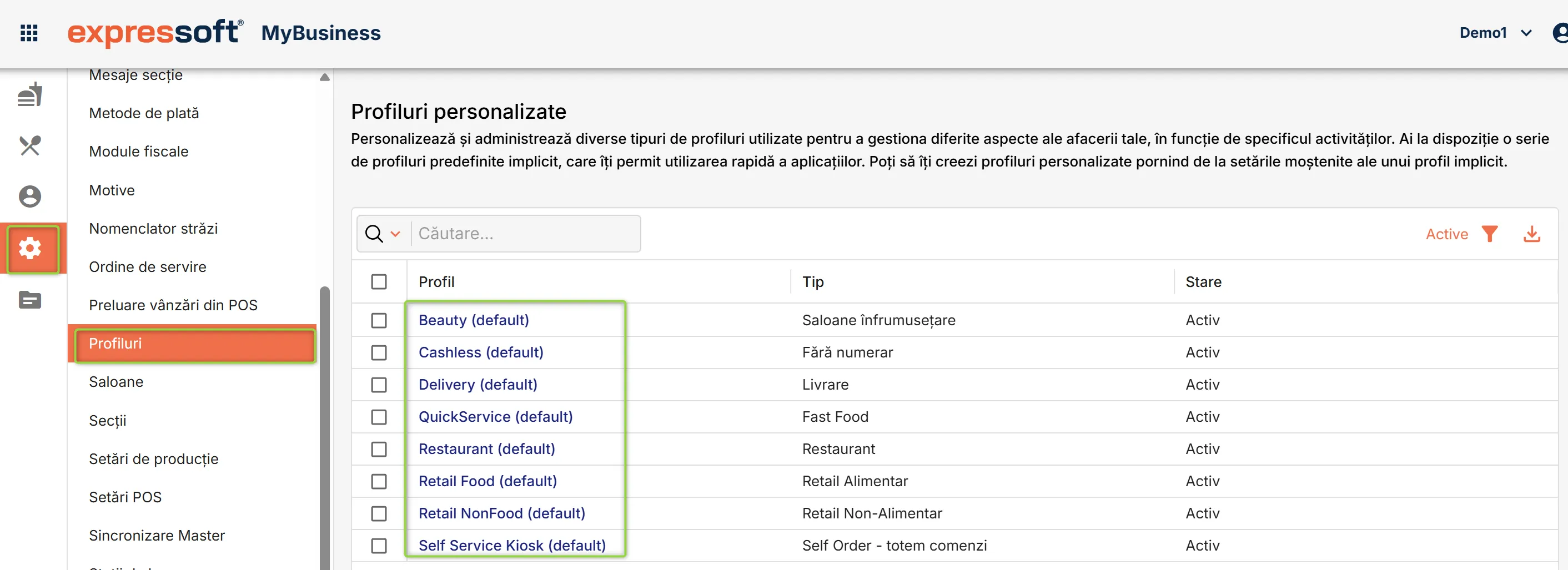Viewport: 1568px width, 570px height.
Task: Select Saloane menu item
Action: (x=116, y=382)
